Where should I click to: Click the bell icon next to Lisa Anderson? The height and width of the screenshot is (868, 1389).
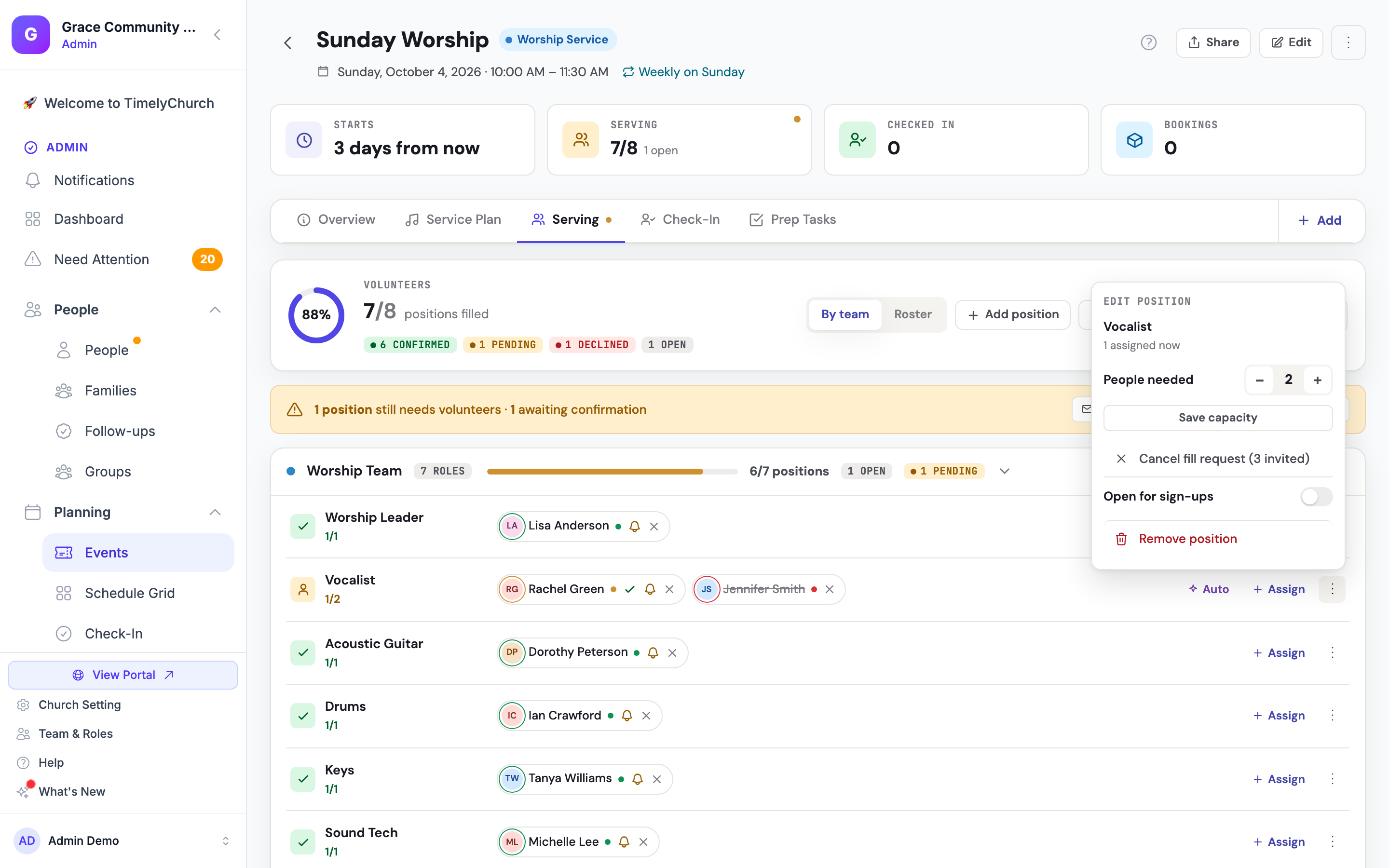point(634,527)
